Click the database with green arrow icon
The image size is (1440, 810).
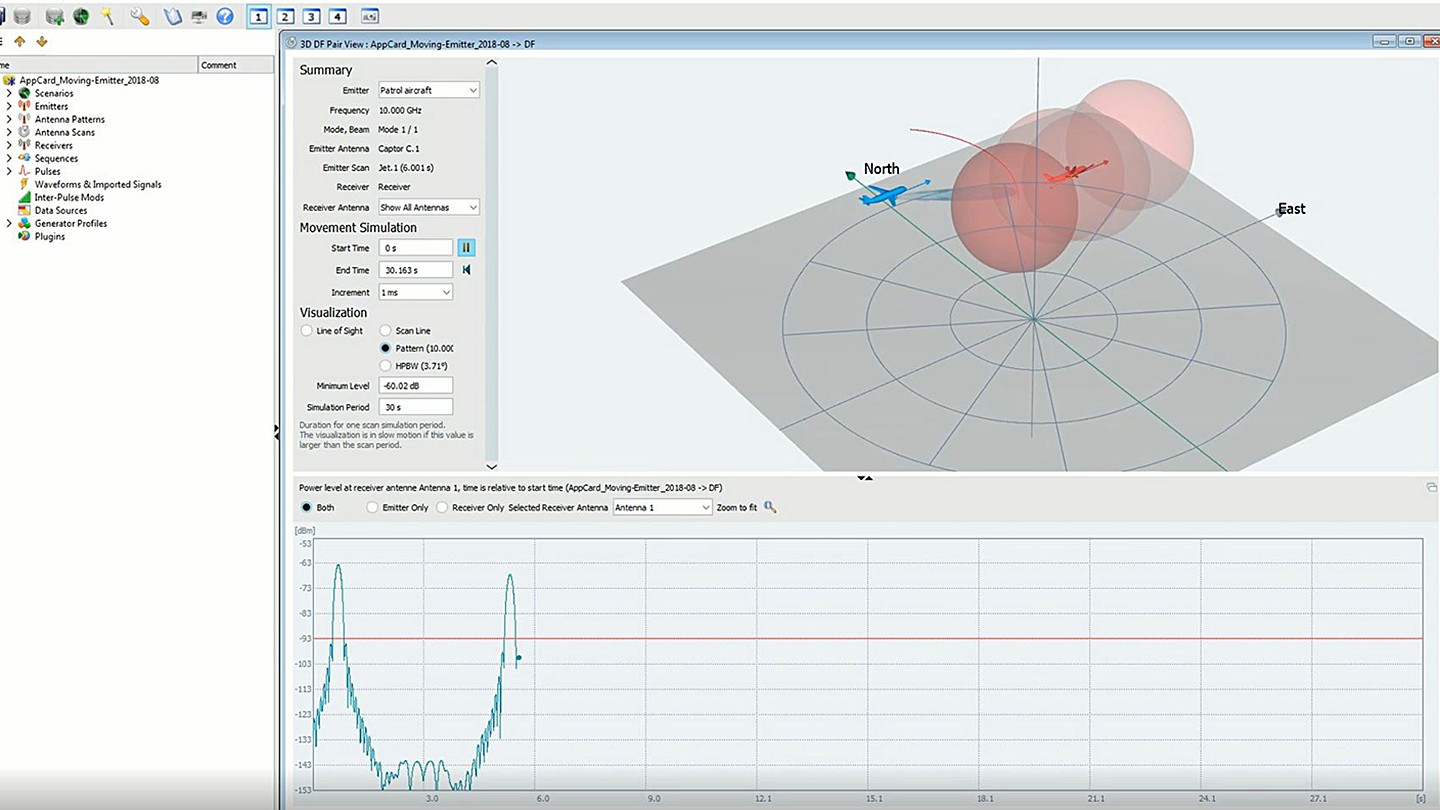53,16
